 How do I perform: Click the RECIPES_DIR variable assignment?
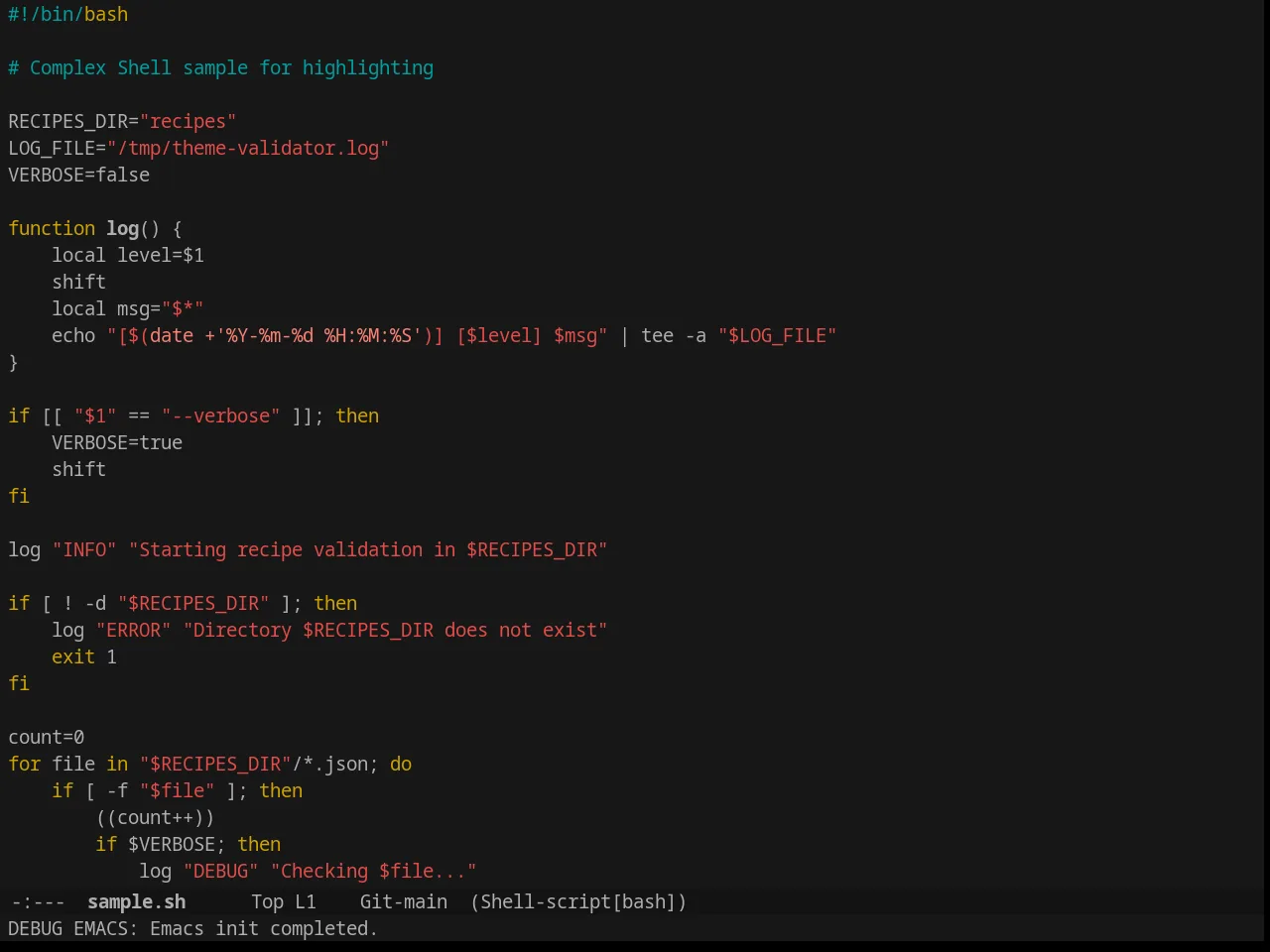pyautogui.click(x=122, y=121)
